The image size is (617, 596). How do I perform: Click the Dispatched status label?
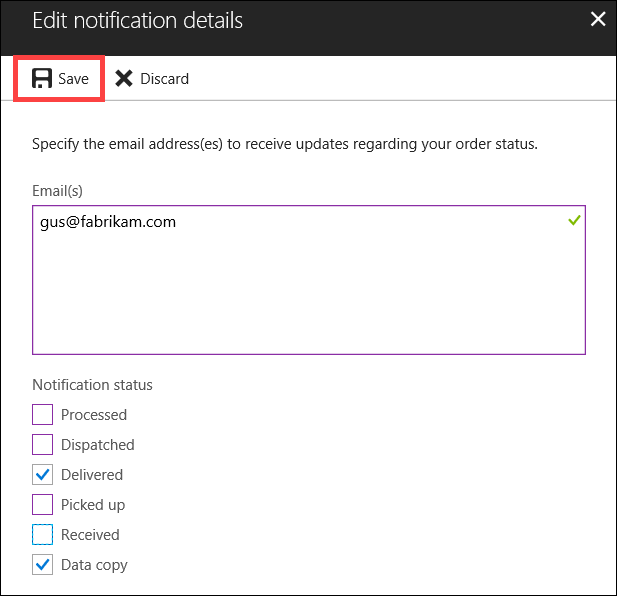pyautogui.click(x=97, y=445)
